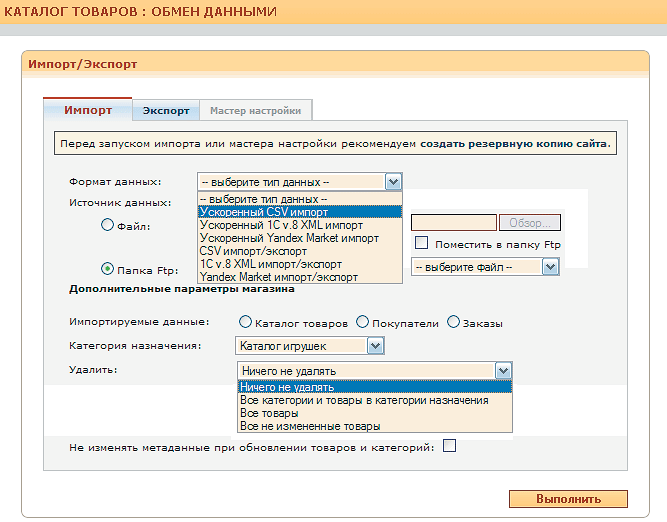Select the Файл radio button
The width and height of the screenshot is (667, 522).
(108, 225)
